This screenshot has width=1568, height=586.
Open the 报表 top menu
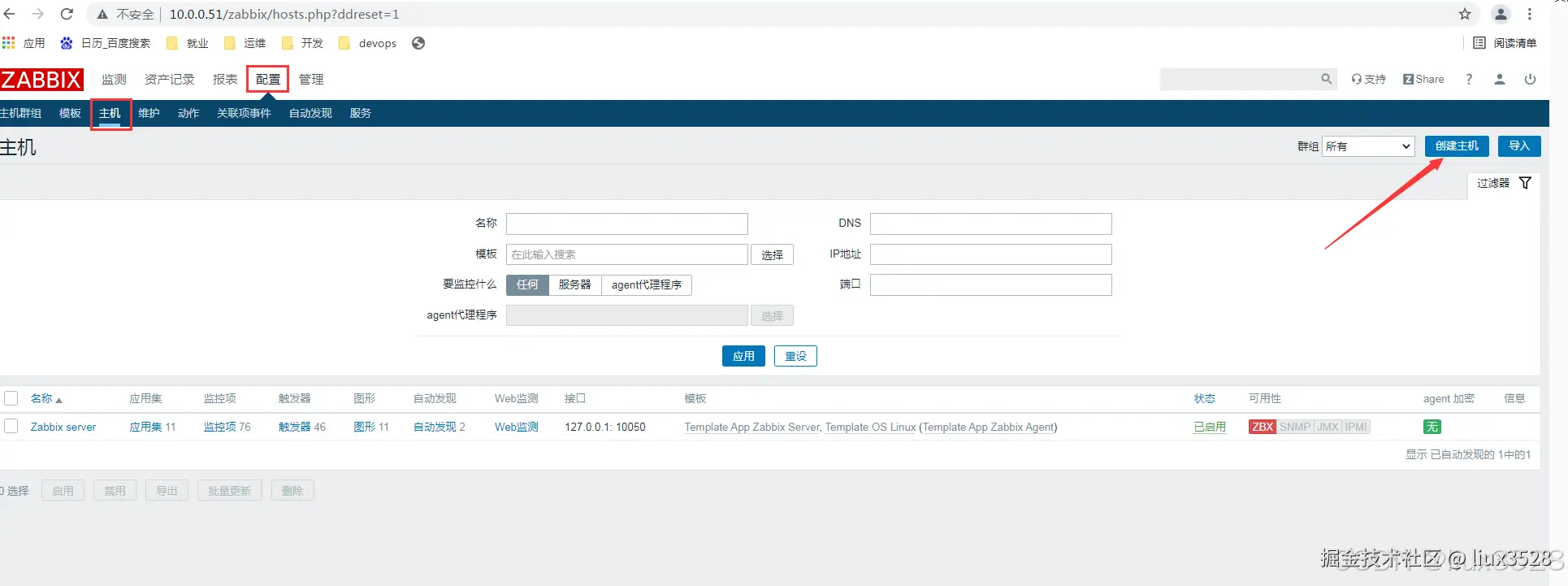point(225,79)
